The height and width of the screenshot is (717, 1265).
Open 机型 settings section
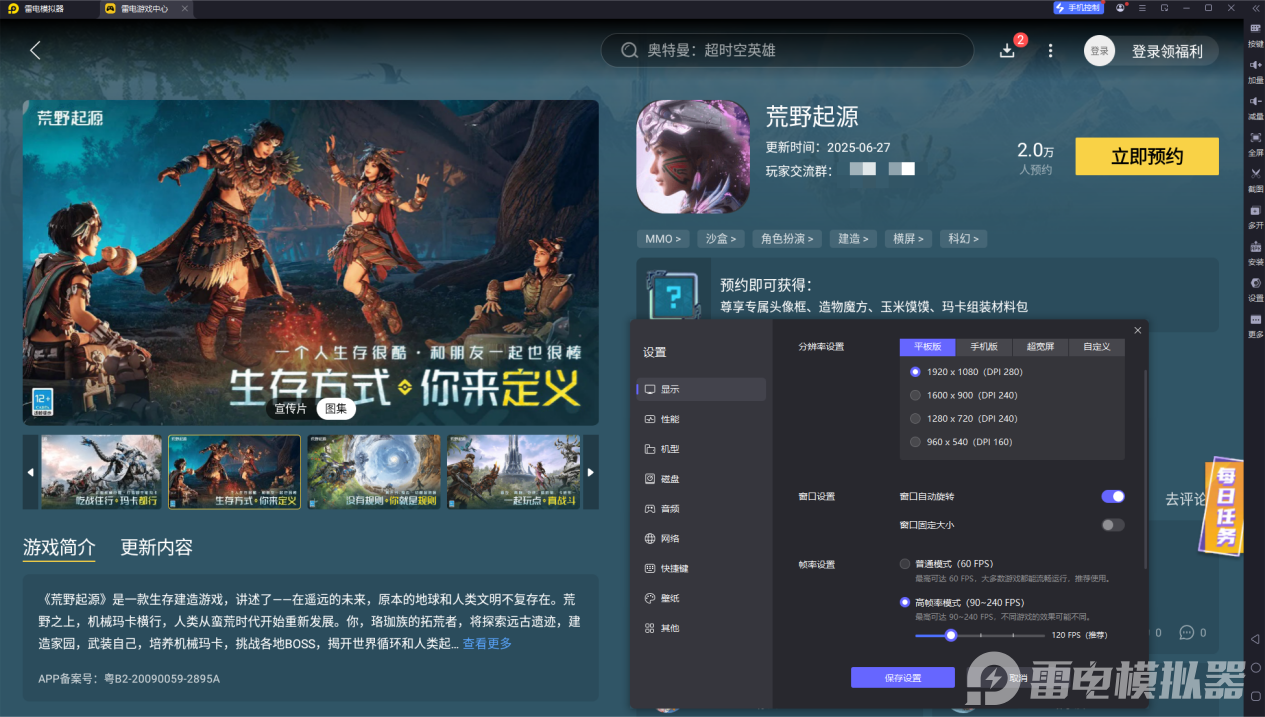(x=701, y=449)
